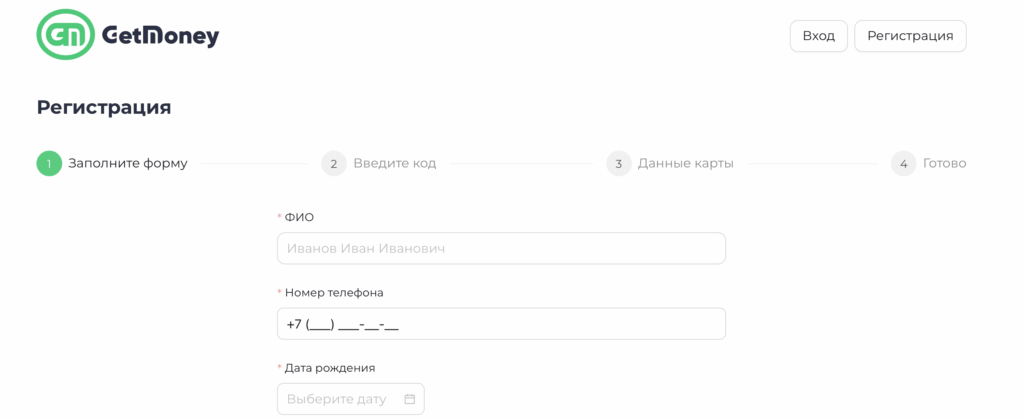Go to the Введите код step
This screenshot has width=1024, height=419.
[395, 163]
